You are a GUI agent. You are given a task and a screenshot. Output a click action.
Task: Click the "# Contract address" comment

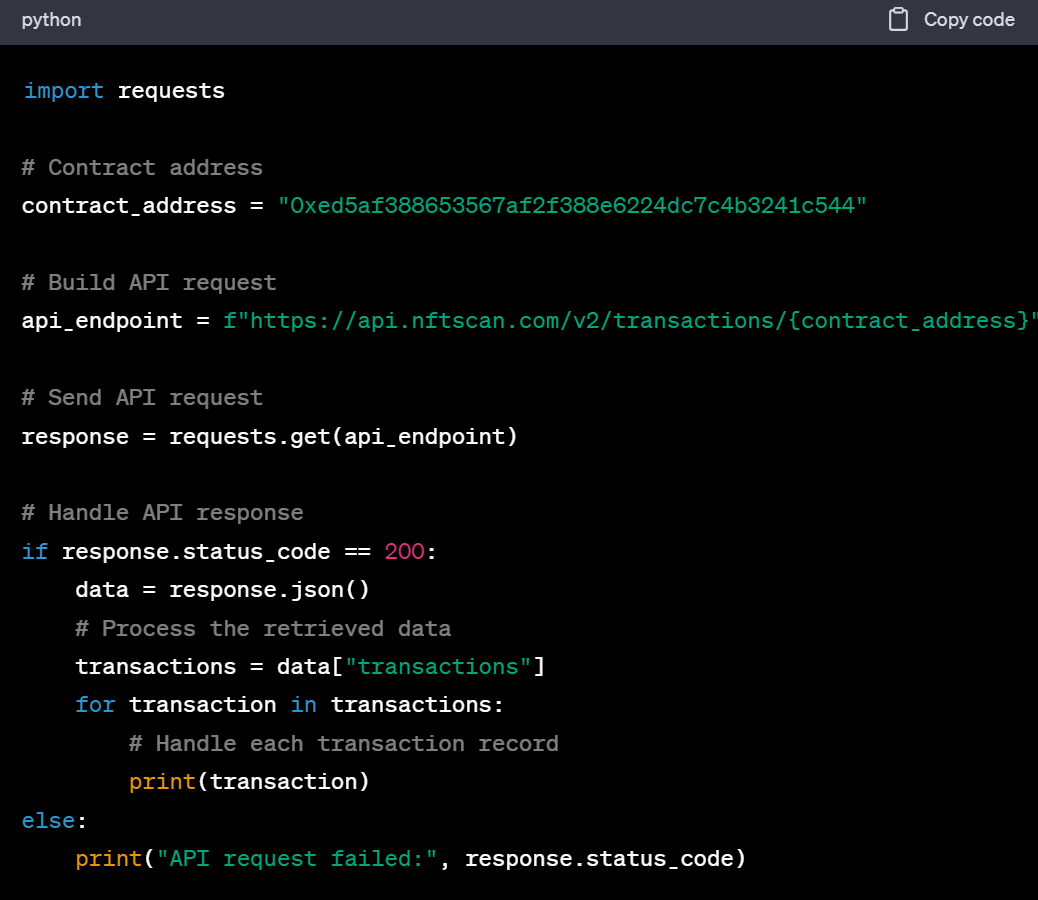pos(142,168)
